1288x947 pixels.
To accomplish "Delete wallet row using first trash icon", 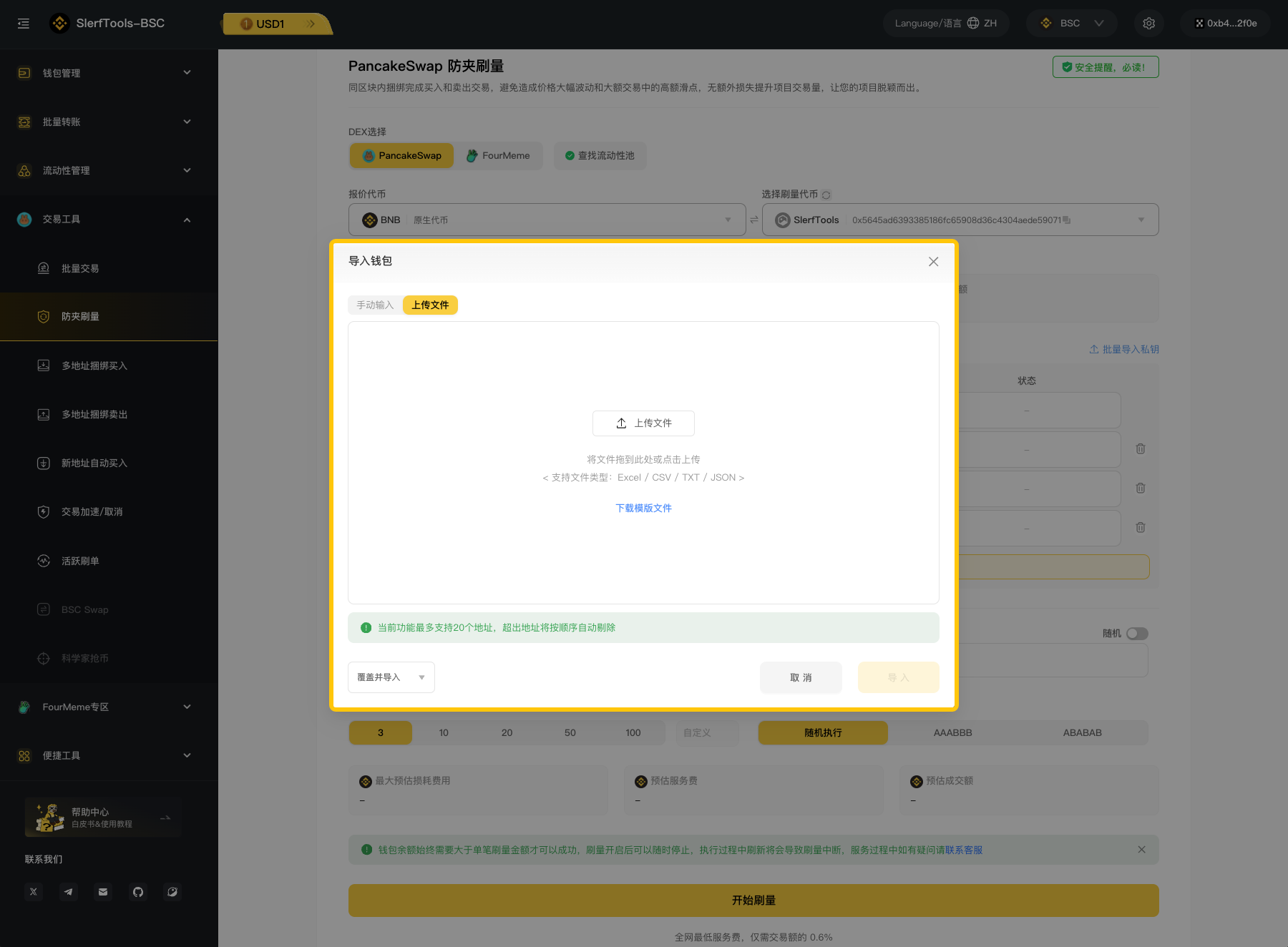I will click(x=1141, y=449).
